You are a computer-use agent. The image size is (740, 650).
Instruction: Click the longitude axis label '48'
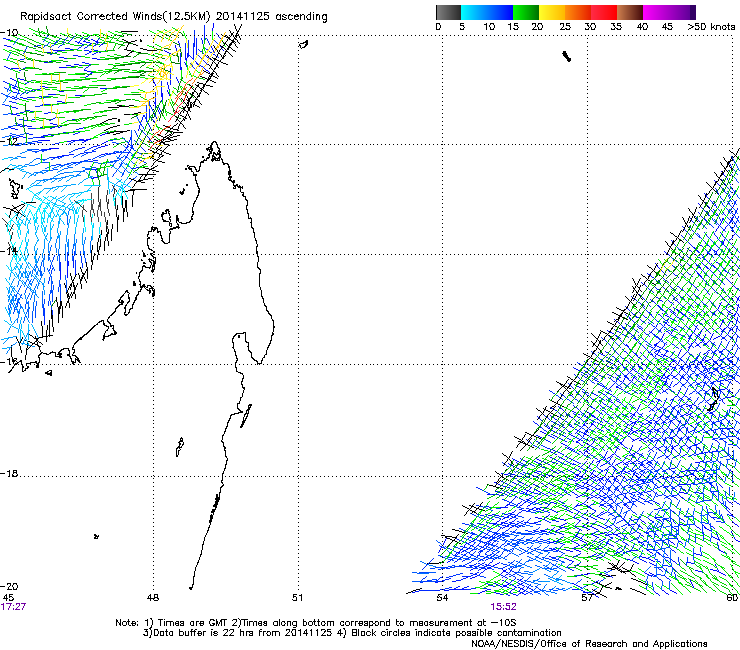(153, 598)
